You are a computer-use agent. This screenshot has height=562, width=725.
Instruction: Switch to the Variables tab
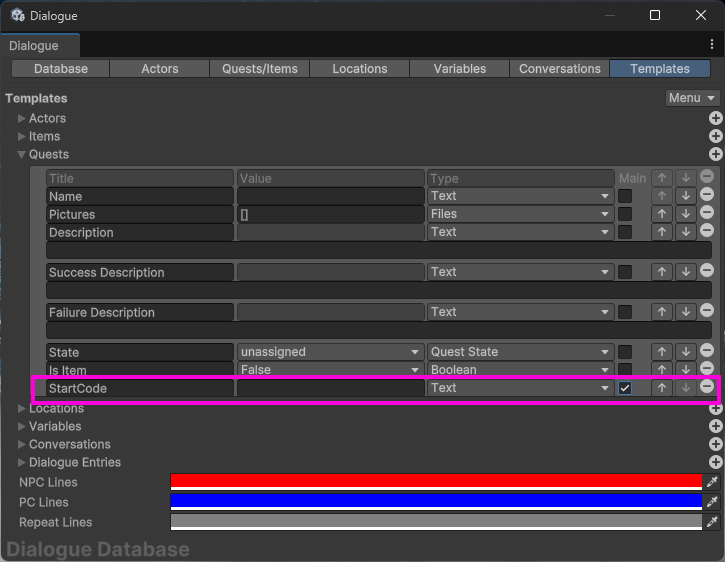(x=459, y=68)
